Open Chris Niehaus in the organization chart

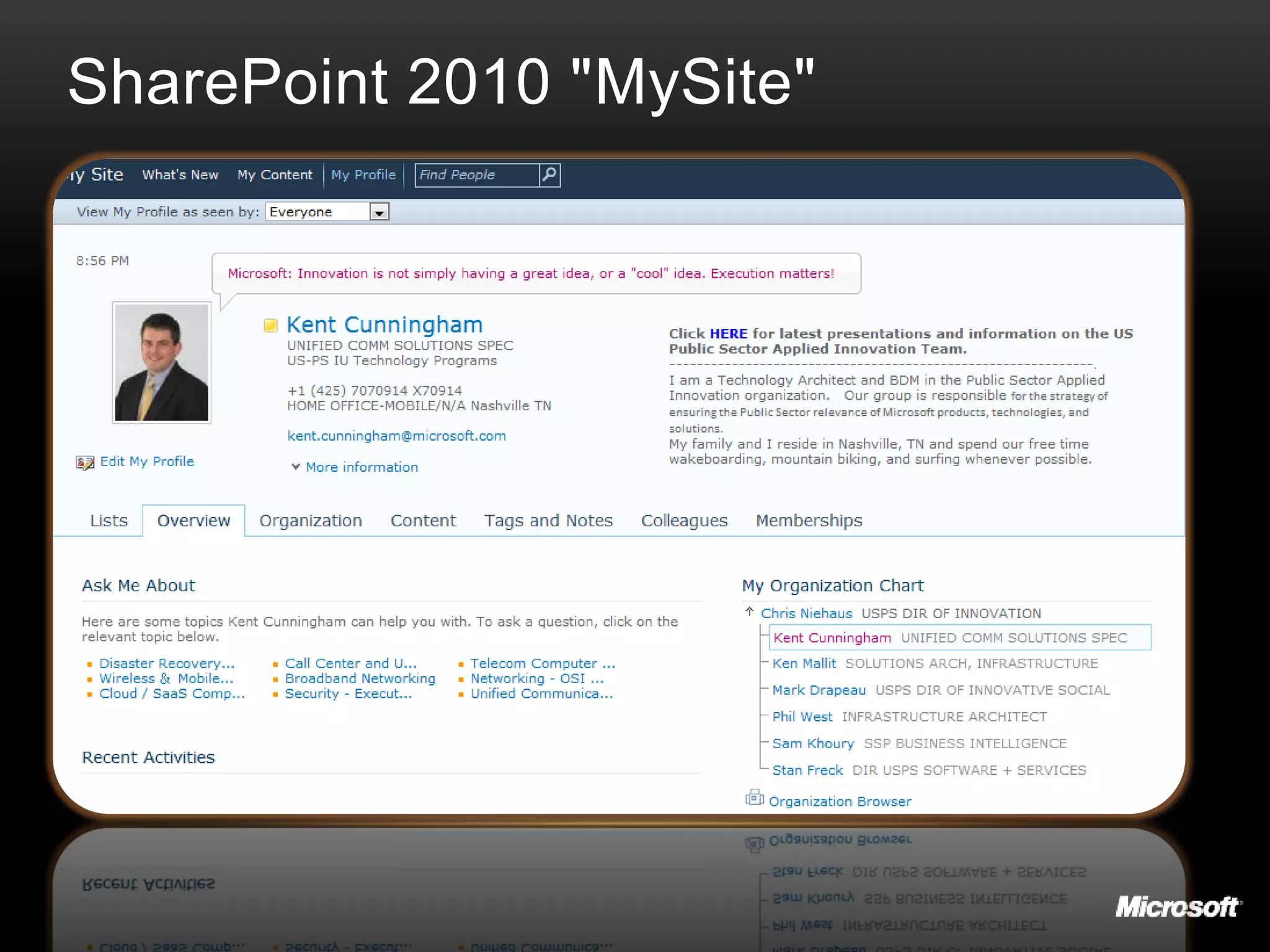click(806, 613)
